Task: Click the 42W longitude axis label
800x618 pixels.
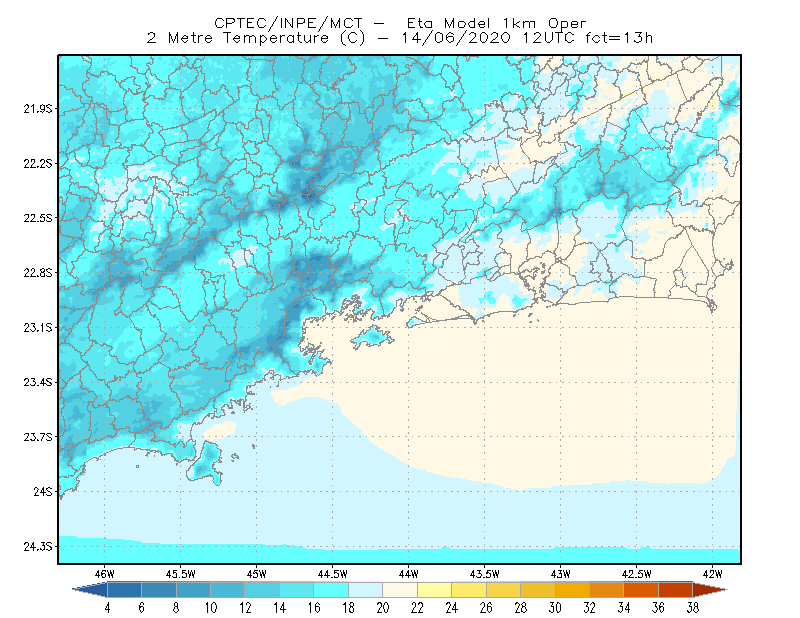Action: click(713, 574)
